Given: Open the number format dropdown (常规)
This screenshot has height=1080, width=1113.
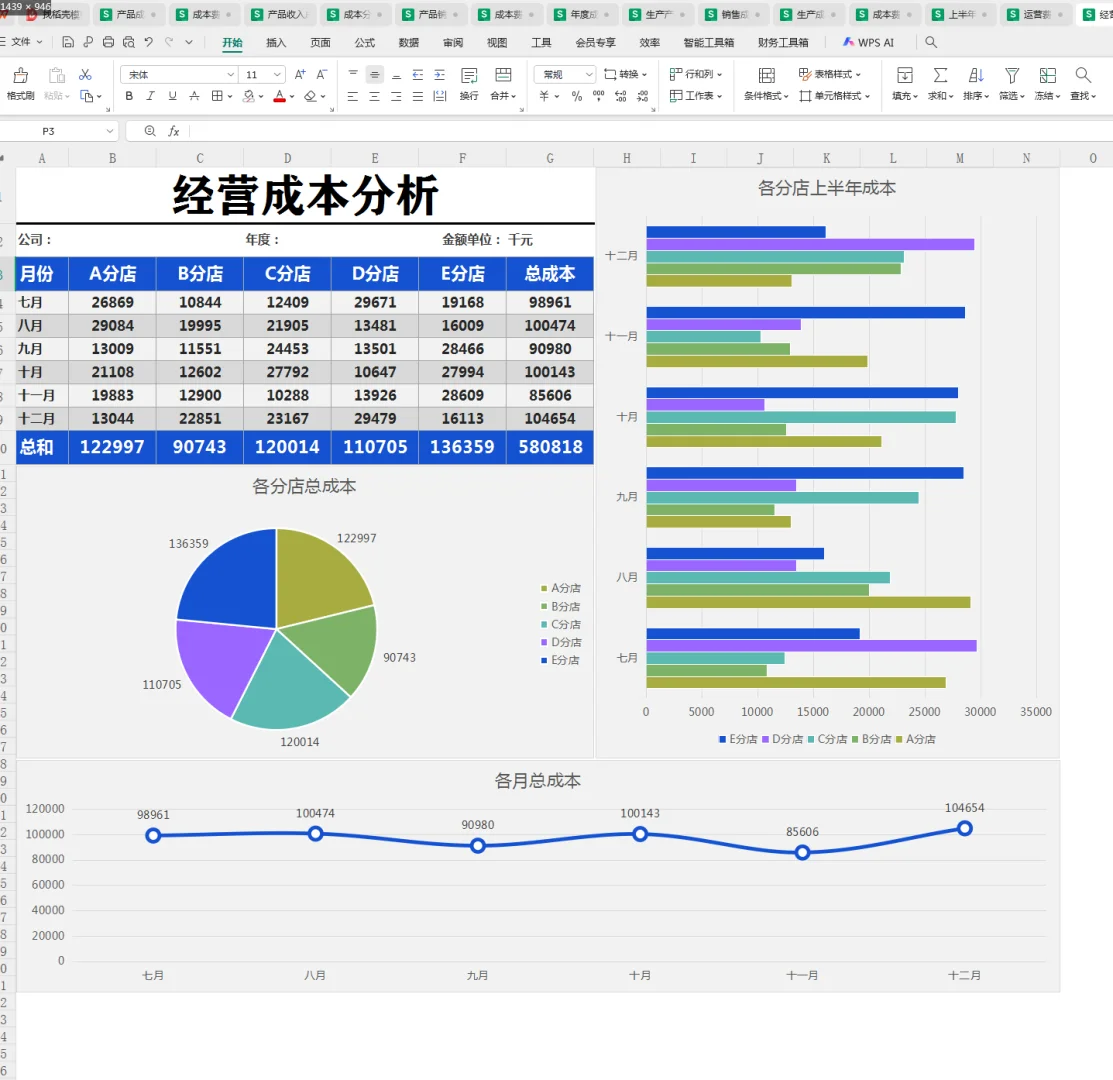Looking at the screenshot, I should coord(588,75).
